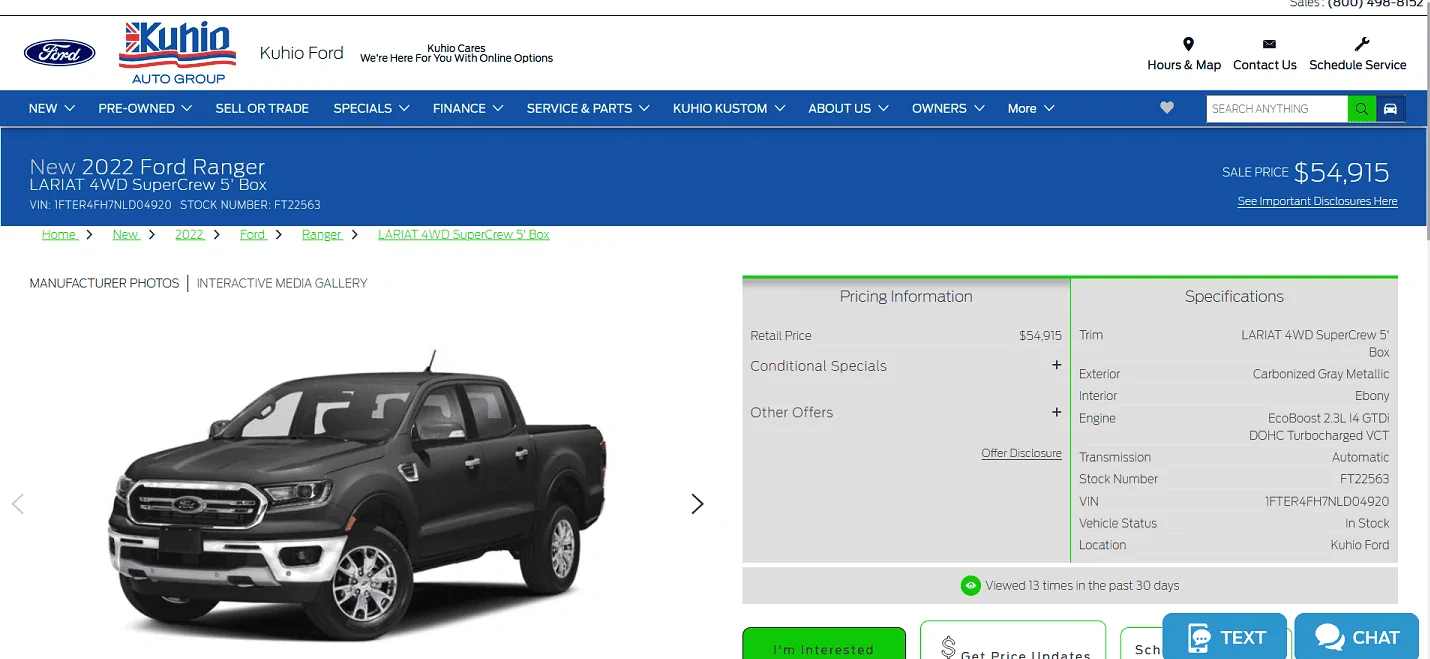Select the Pricing Information panel heading
The height and width of the screenshot is (659, 1430).
coord(906,296)
